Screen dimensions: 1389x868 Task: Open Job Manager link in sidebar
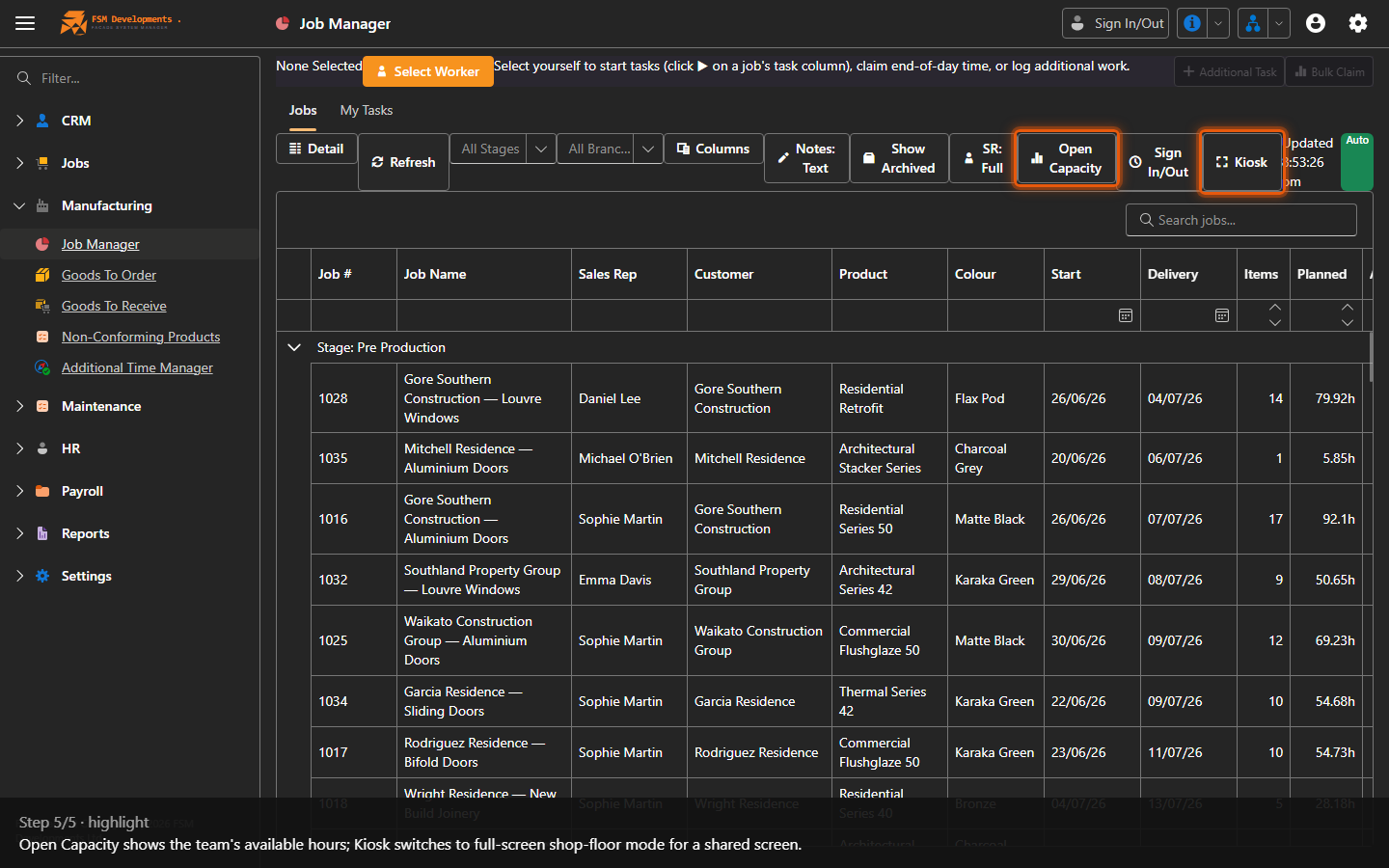[100, 244]
